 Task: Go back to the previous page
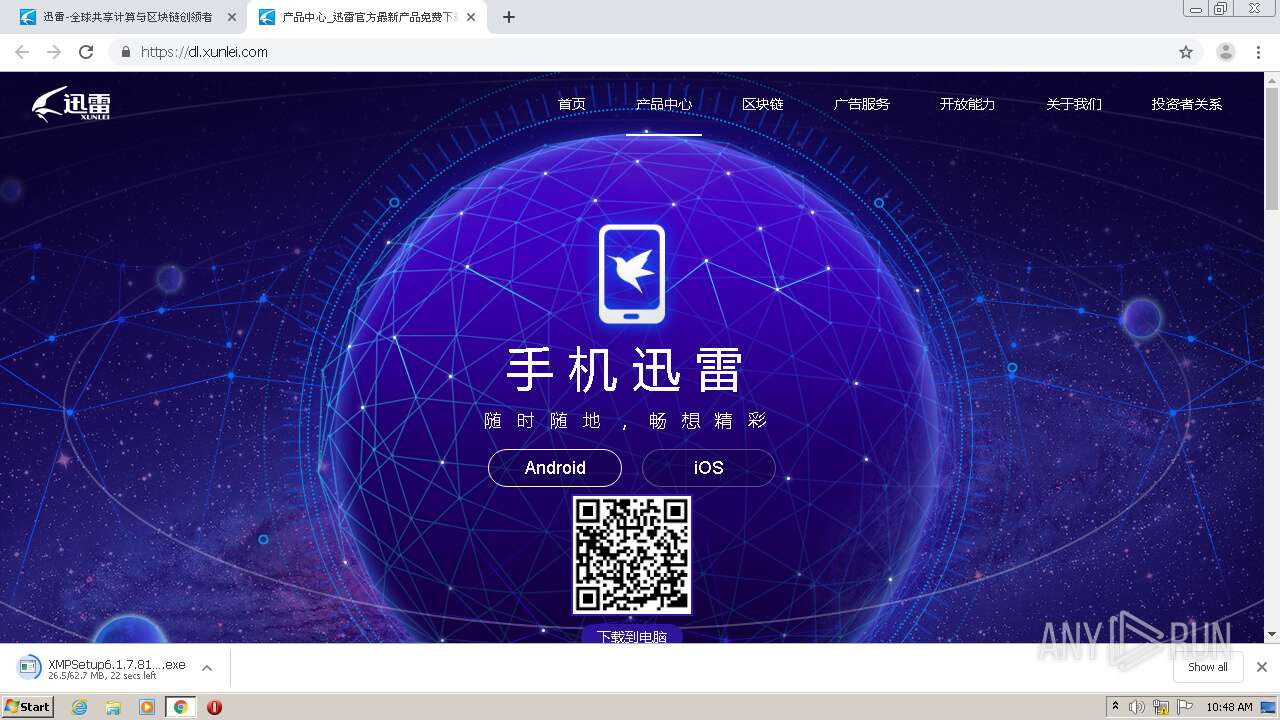click(22, 52)
